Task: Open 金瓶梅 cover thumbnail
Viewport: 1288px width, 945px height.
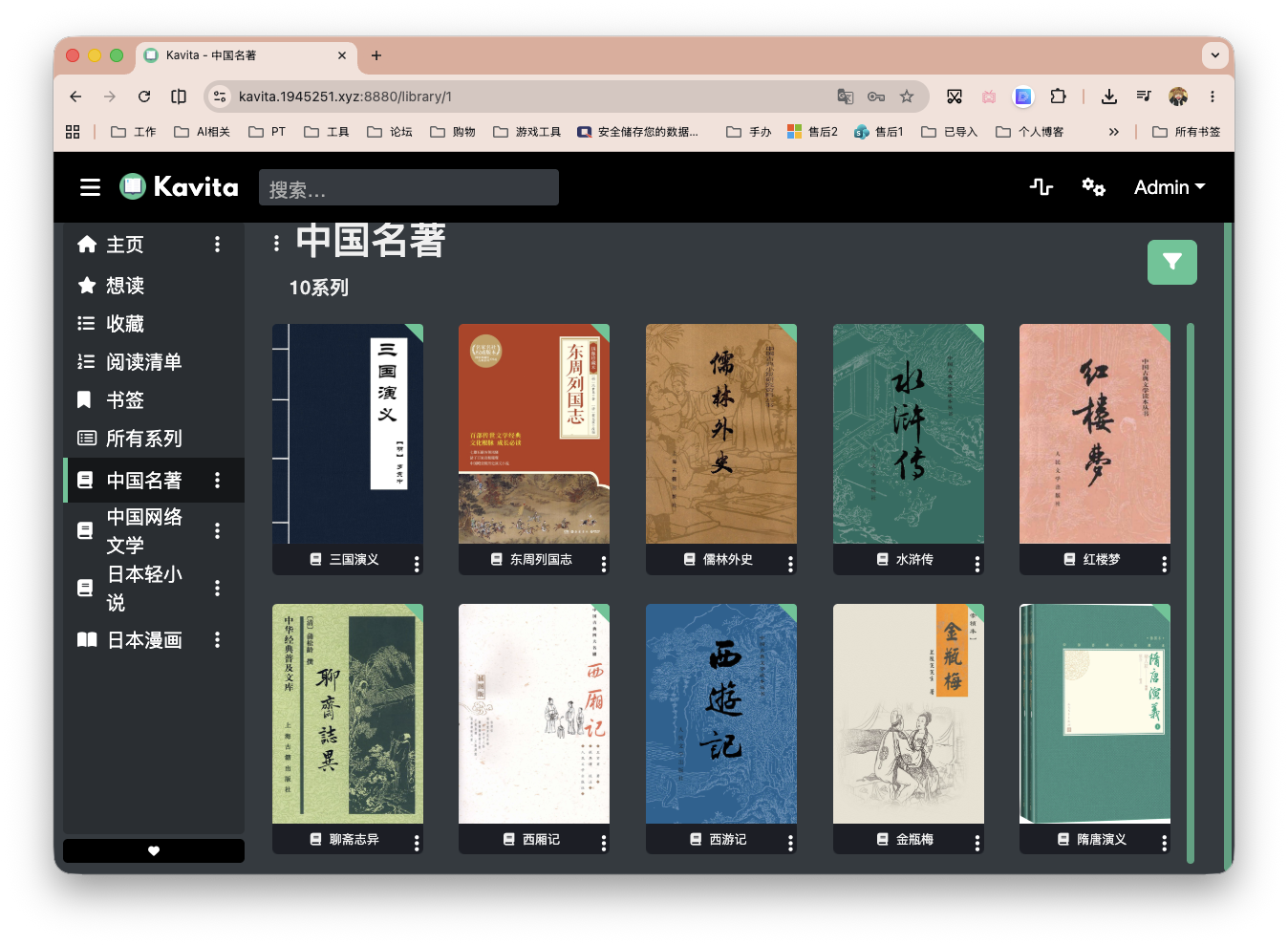Action: (x=909, y=714)
